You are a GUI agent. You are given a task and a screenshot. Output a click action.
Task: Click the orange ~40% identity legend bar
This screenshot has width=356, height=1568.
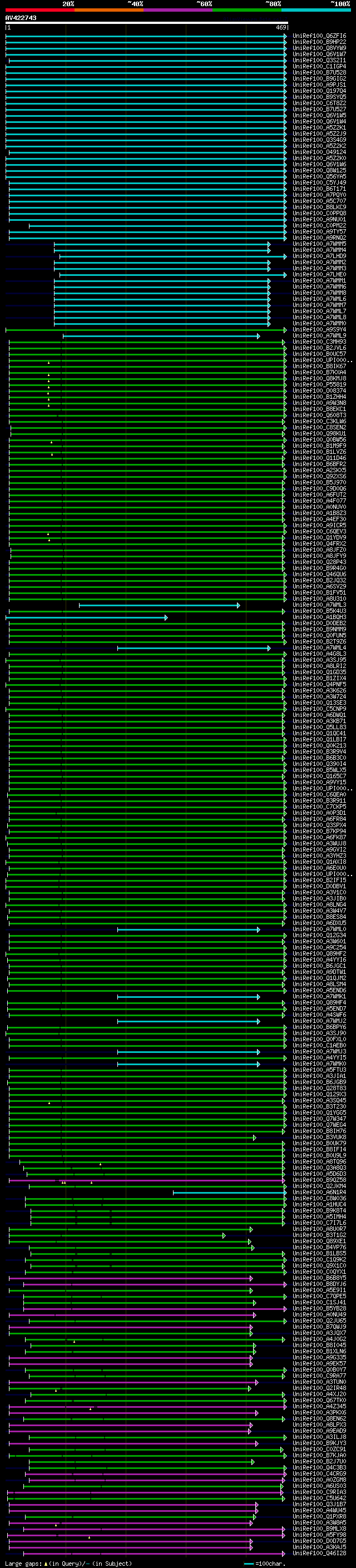click(109, 10)
